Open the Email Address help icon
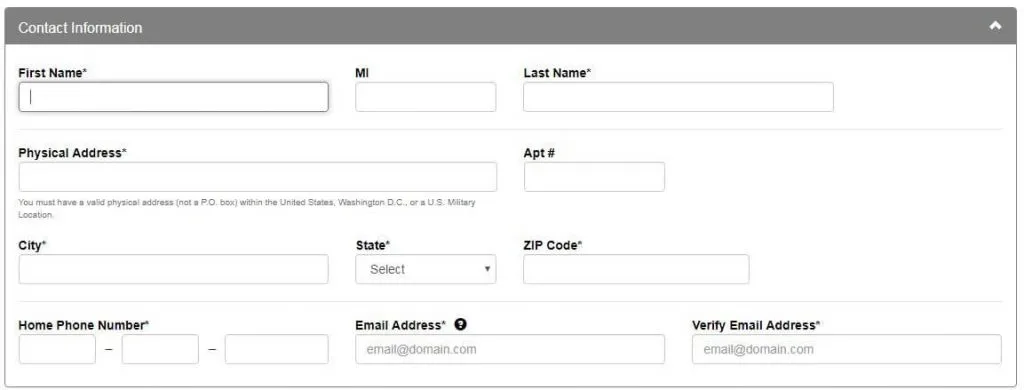Image resolution: width=1024 pixels, height=390 pixels. 460,324
